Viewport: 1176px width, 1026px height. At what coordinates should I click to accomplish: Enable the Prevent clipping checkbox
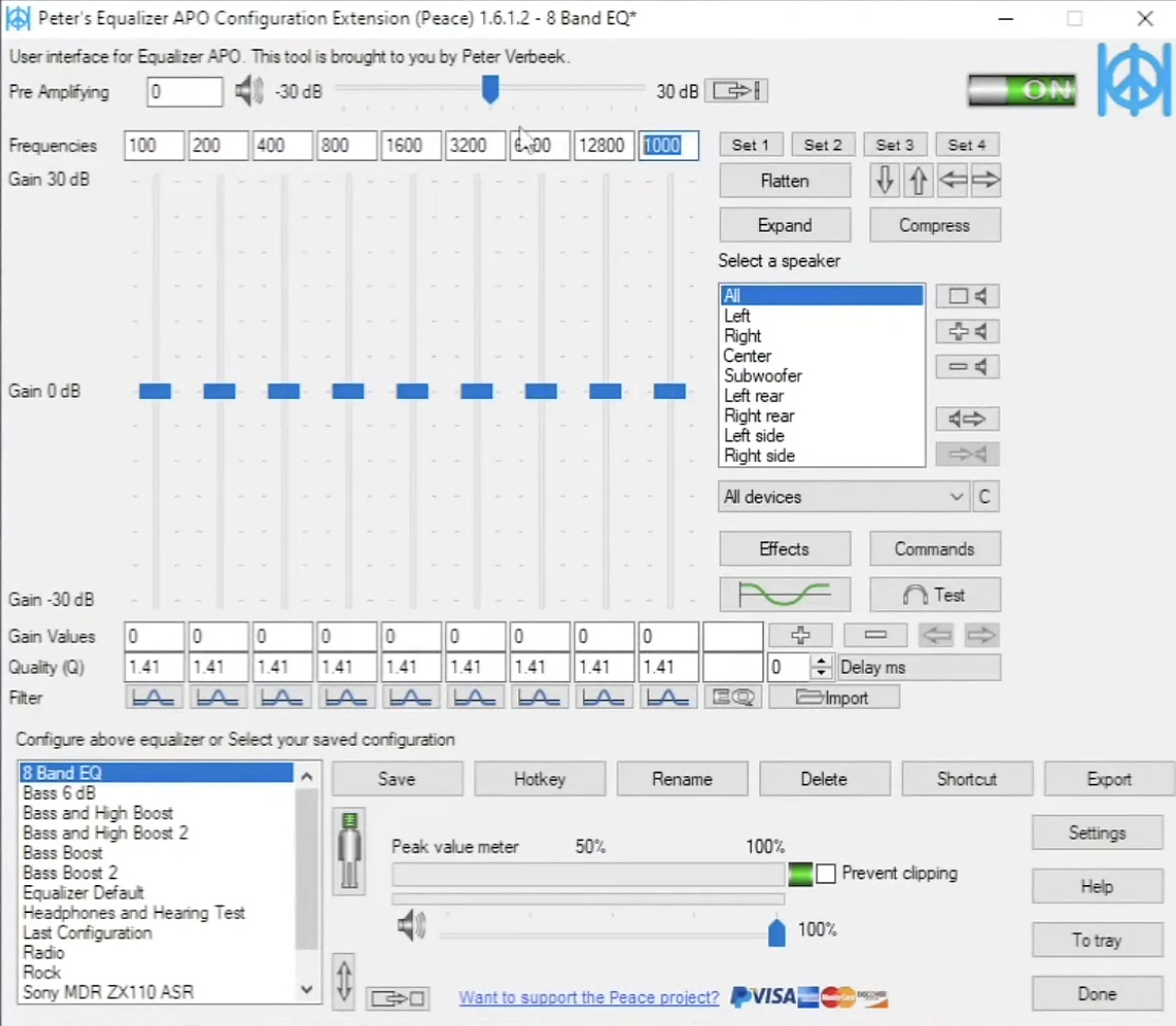pos(825,874)
